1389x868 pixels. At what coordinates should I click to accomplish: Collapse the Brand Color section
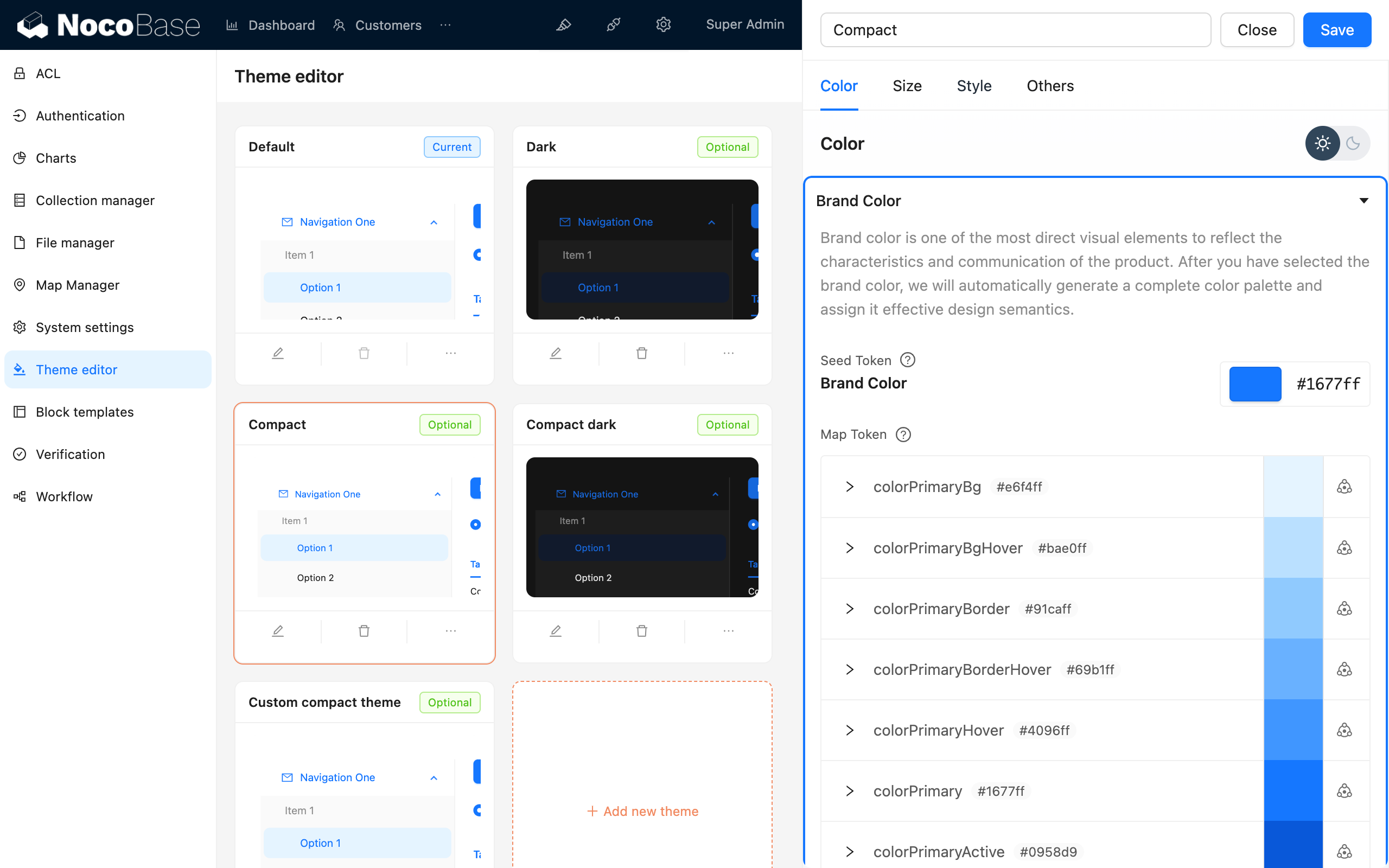[x=1365, y=200]
